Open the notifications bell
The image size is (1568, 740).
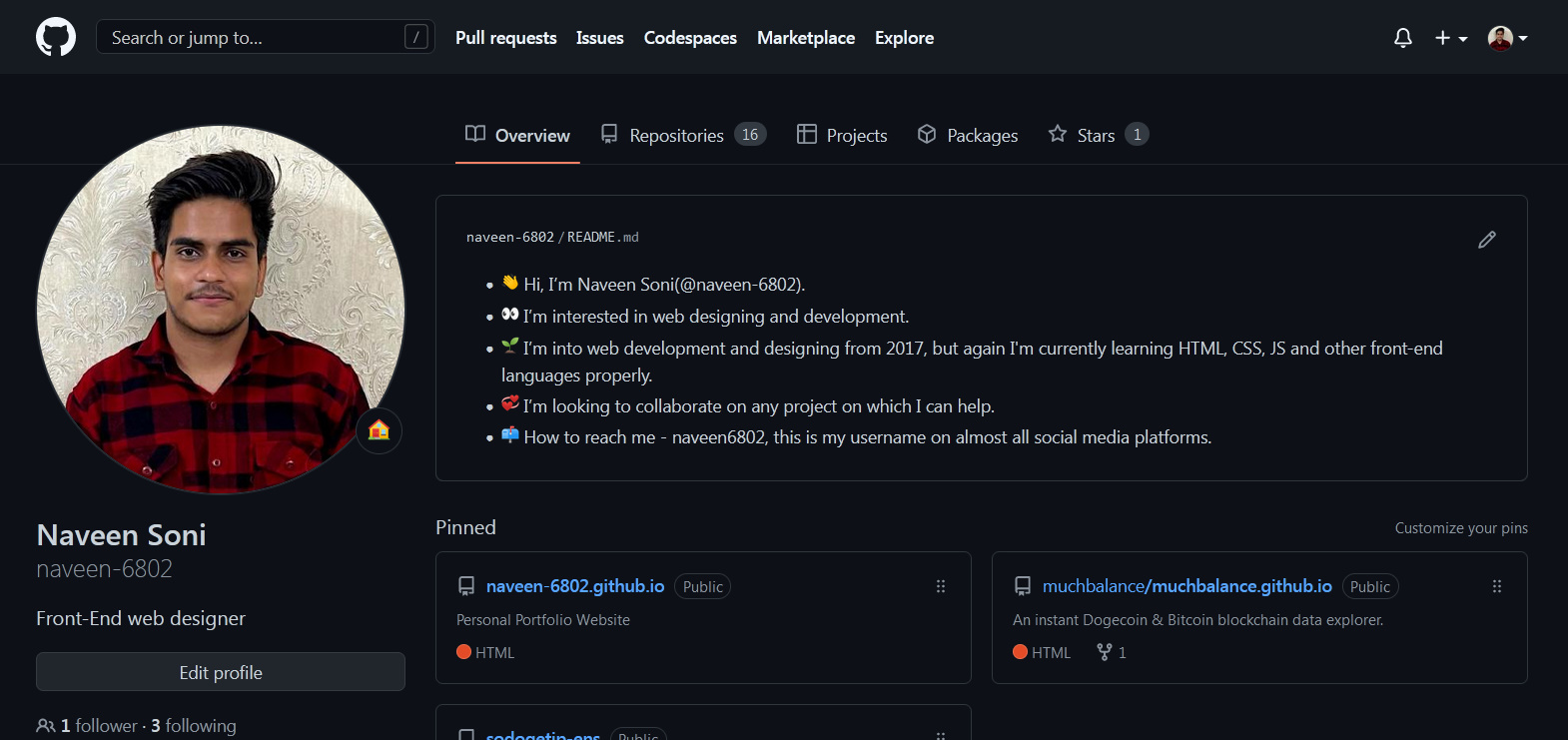(1403, 38)
